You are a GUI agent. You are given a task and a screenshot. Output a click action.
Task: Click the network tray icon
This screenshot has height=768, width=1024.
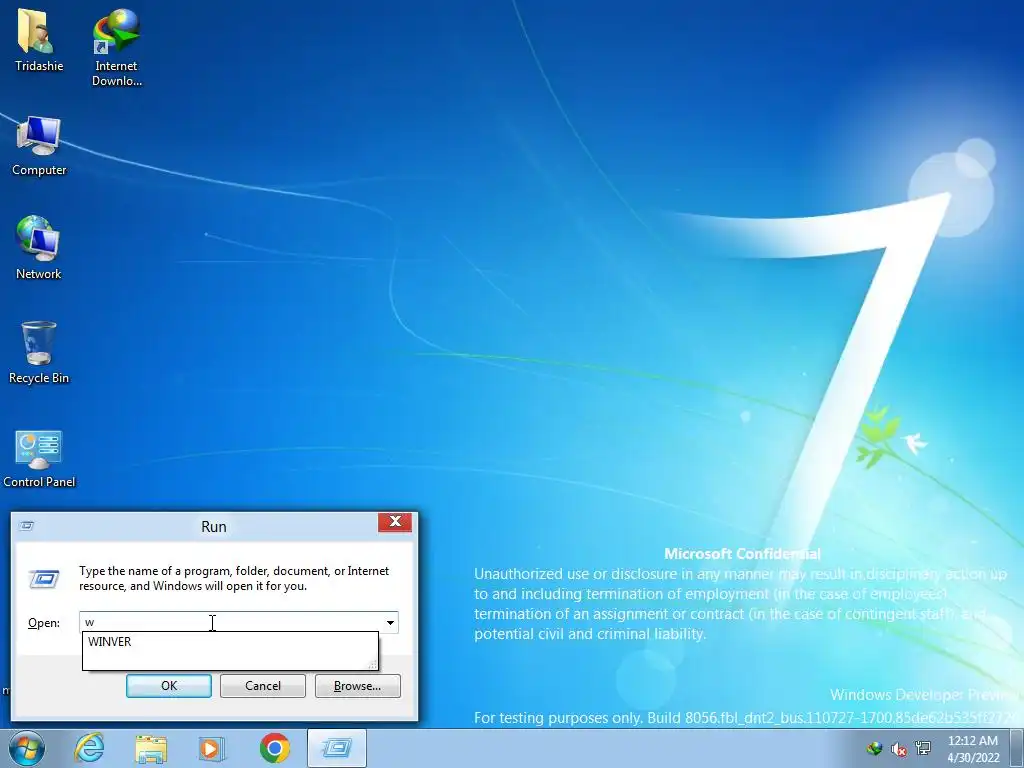923,748
